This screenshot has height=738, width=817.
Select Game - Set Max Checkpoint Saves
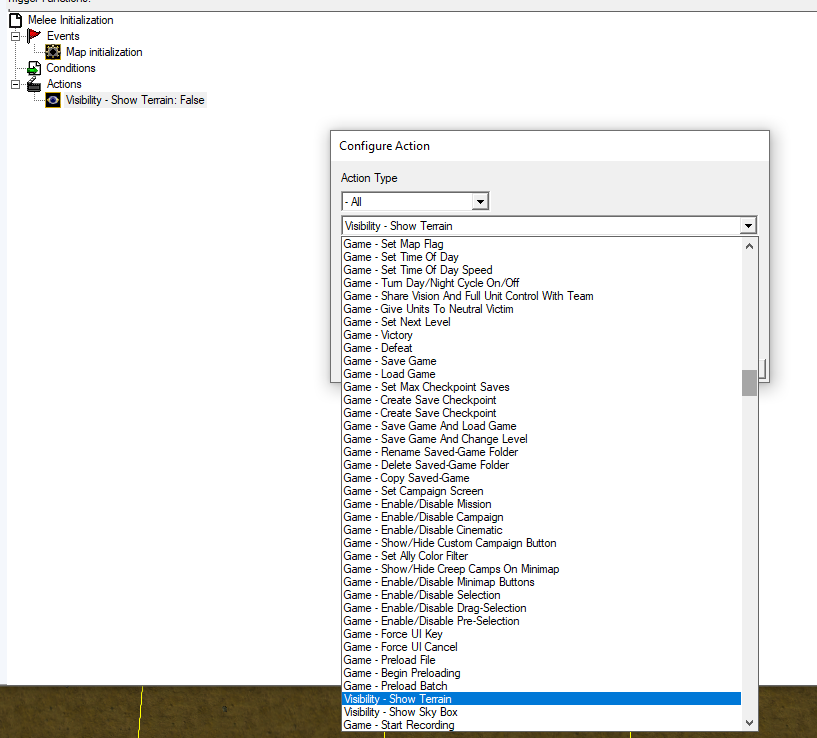[541, 387]
